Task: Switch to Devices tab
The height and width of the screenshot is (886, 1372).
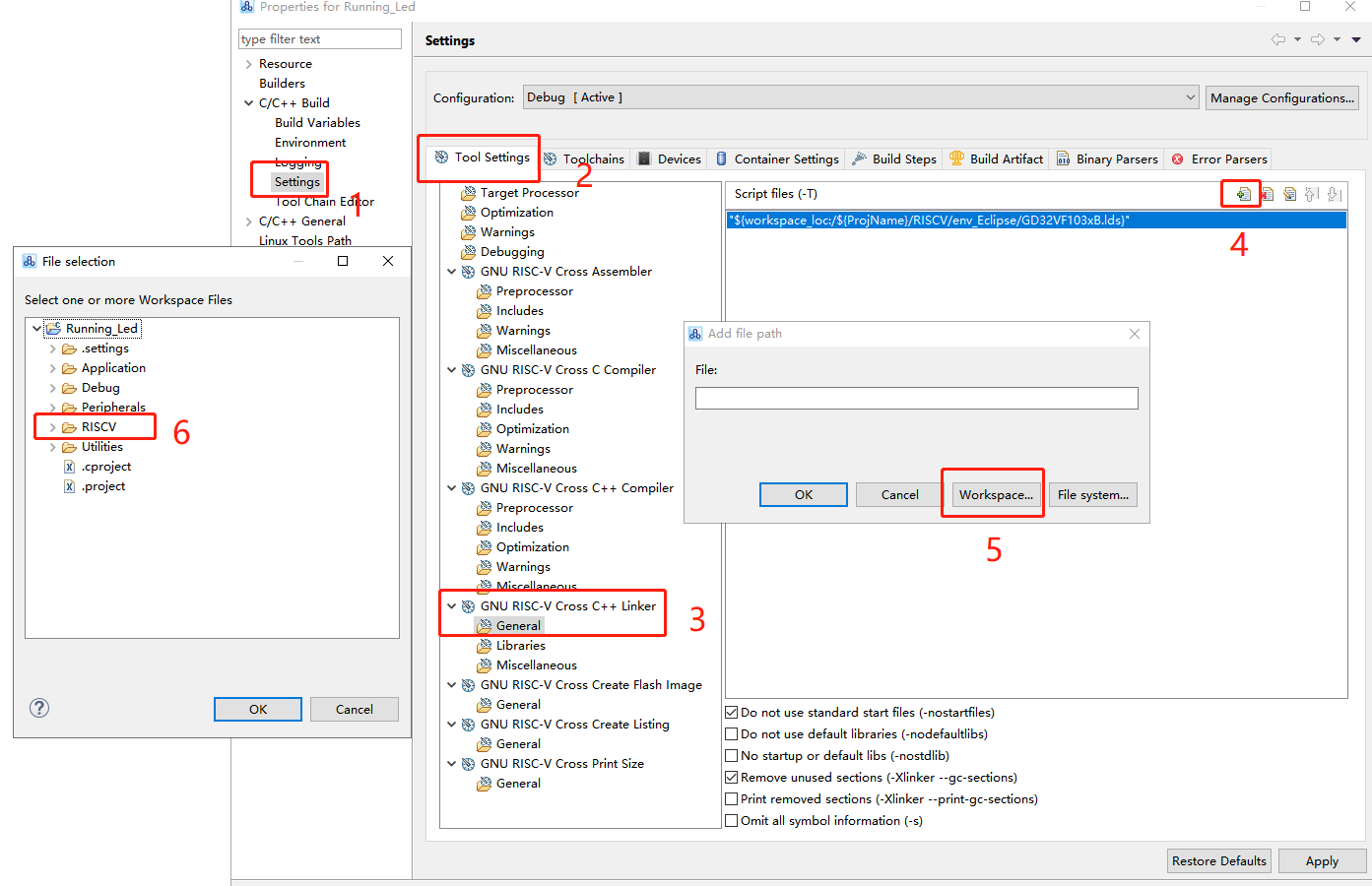Action: point(670,158)
